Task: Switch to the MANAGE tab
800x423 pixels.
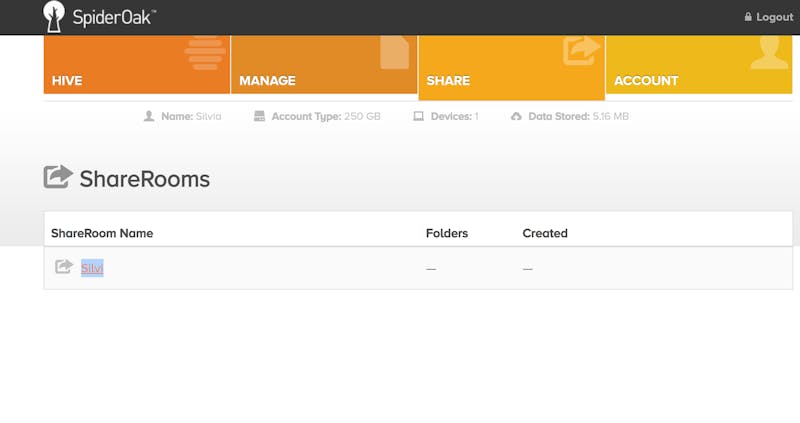Action: coord(324,65)
